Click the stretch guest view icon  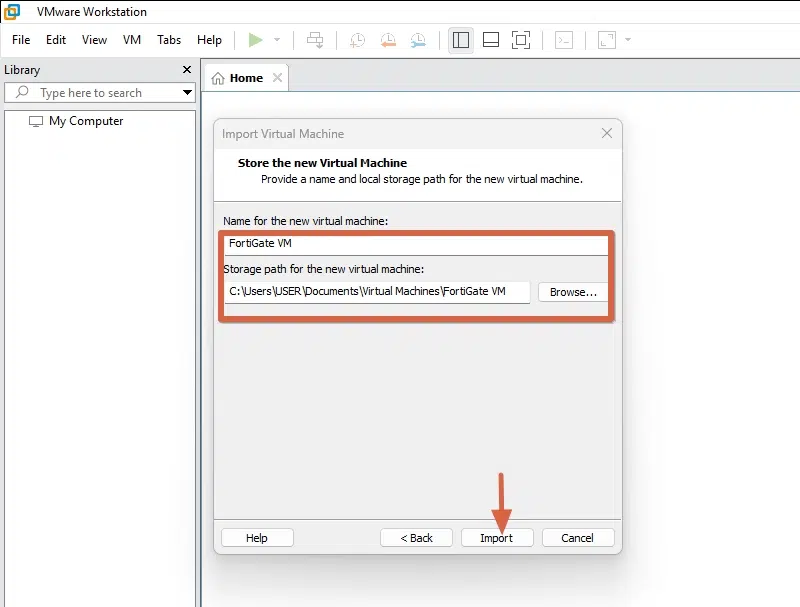tap(607, 40)
